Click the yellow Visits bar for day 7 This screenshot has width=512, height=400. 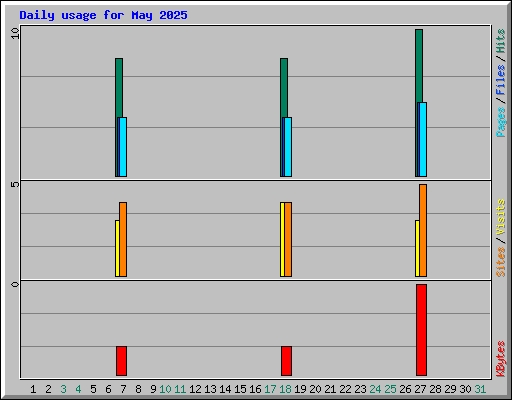click(x=117, y=248)
